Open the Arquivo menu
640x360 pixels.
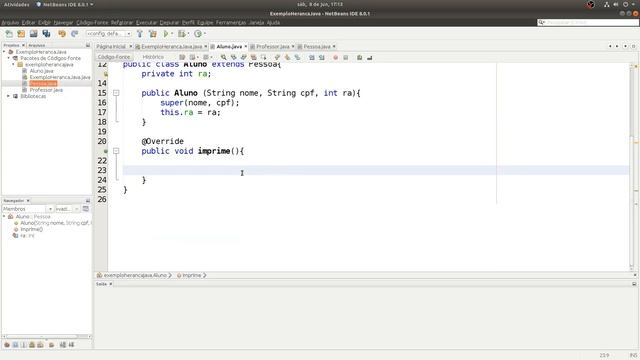[10, 22]
